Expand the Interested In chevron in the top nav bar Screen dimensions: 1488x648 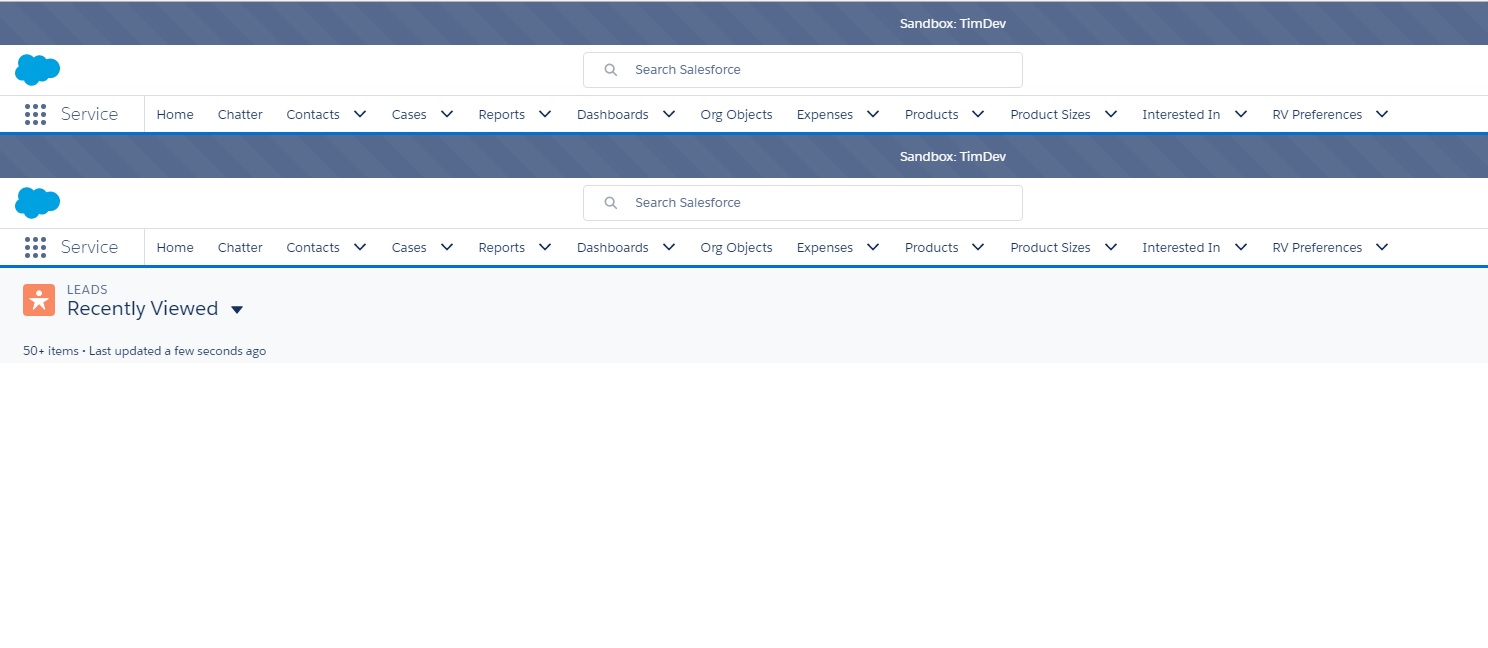(x=1241, y=114)
